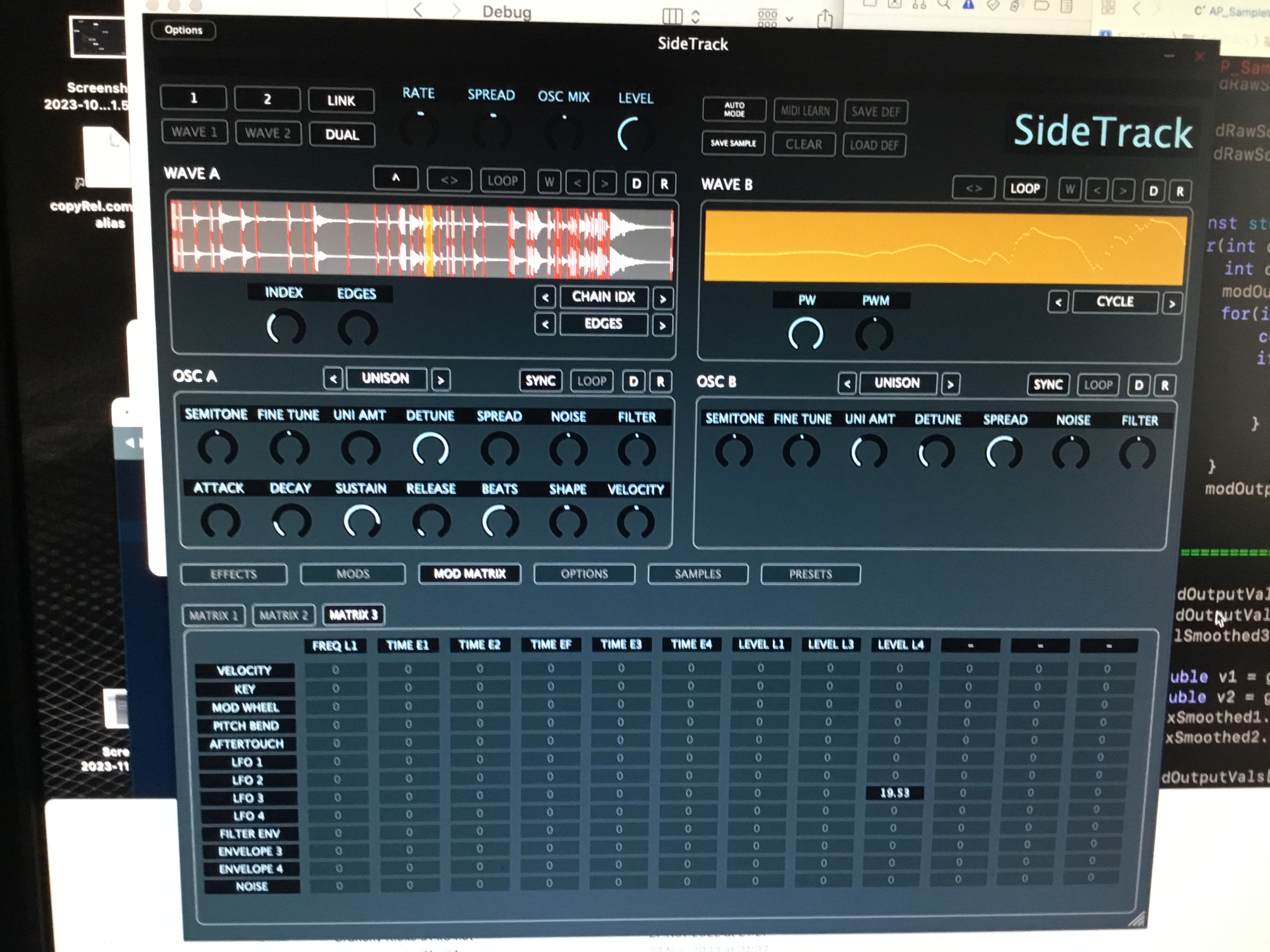This screenshot has height=952, width=1270.
Task: Click inside the Wave A waveform display
Action: click(422, 239)
